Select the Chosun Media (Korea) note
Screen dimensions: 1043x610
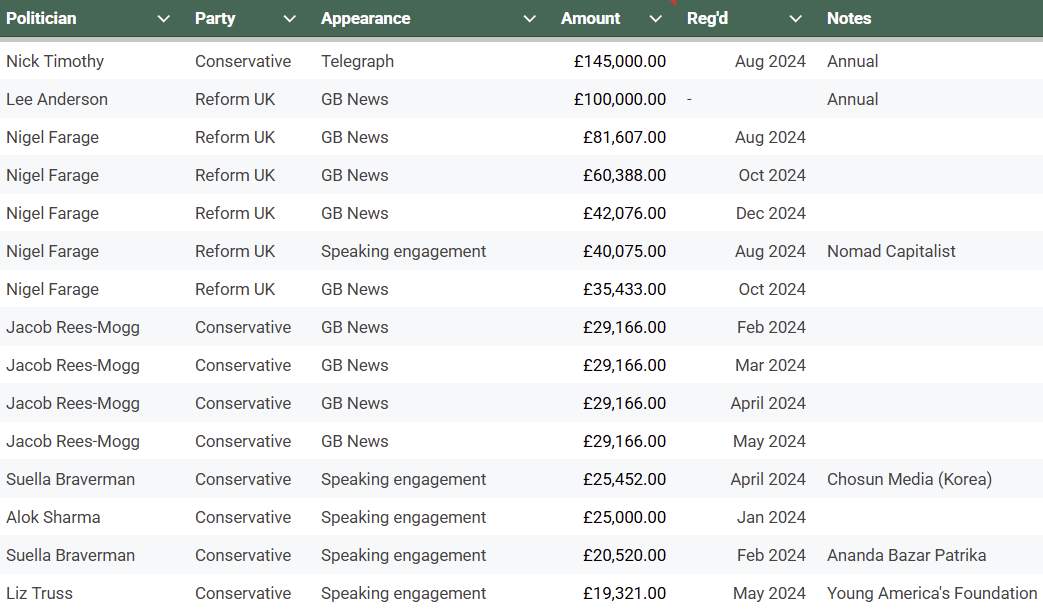point(909,479)
